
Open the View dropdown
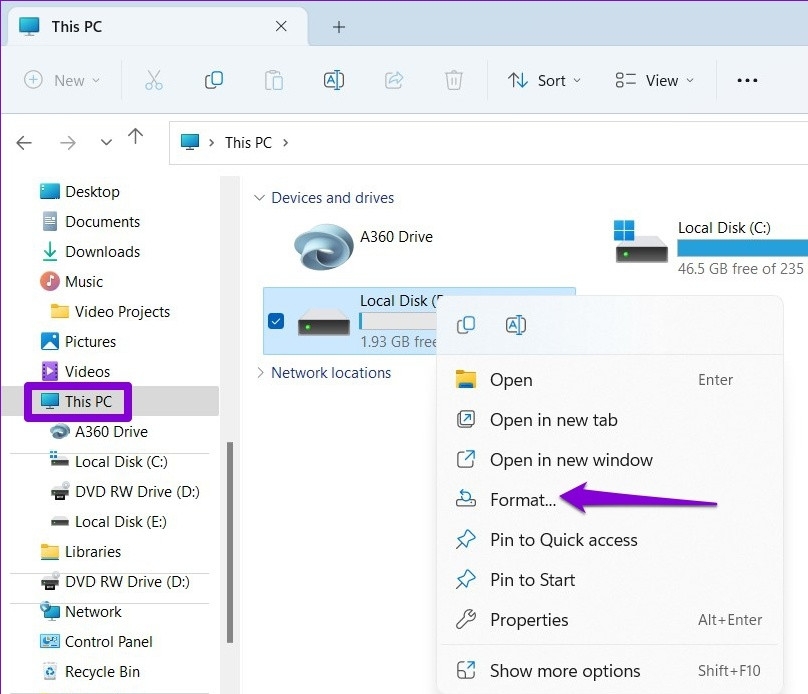(654, 80)
